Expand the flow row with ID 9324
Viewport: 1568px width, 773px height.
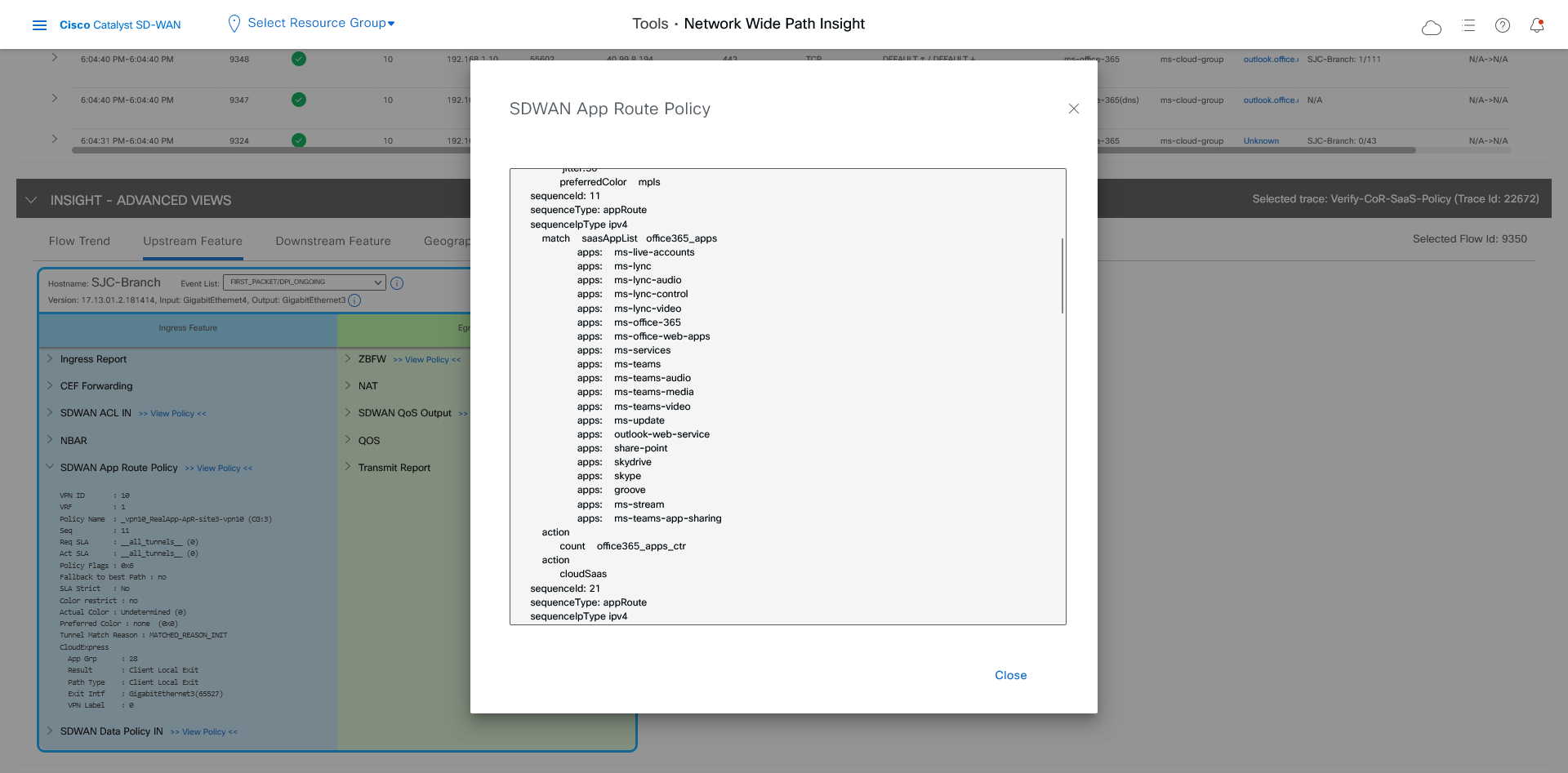click(55, 140)
